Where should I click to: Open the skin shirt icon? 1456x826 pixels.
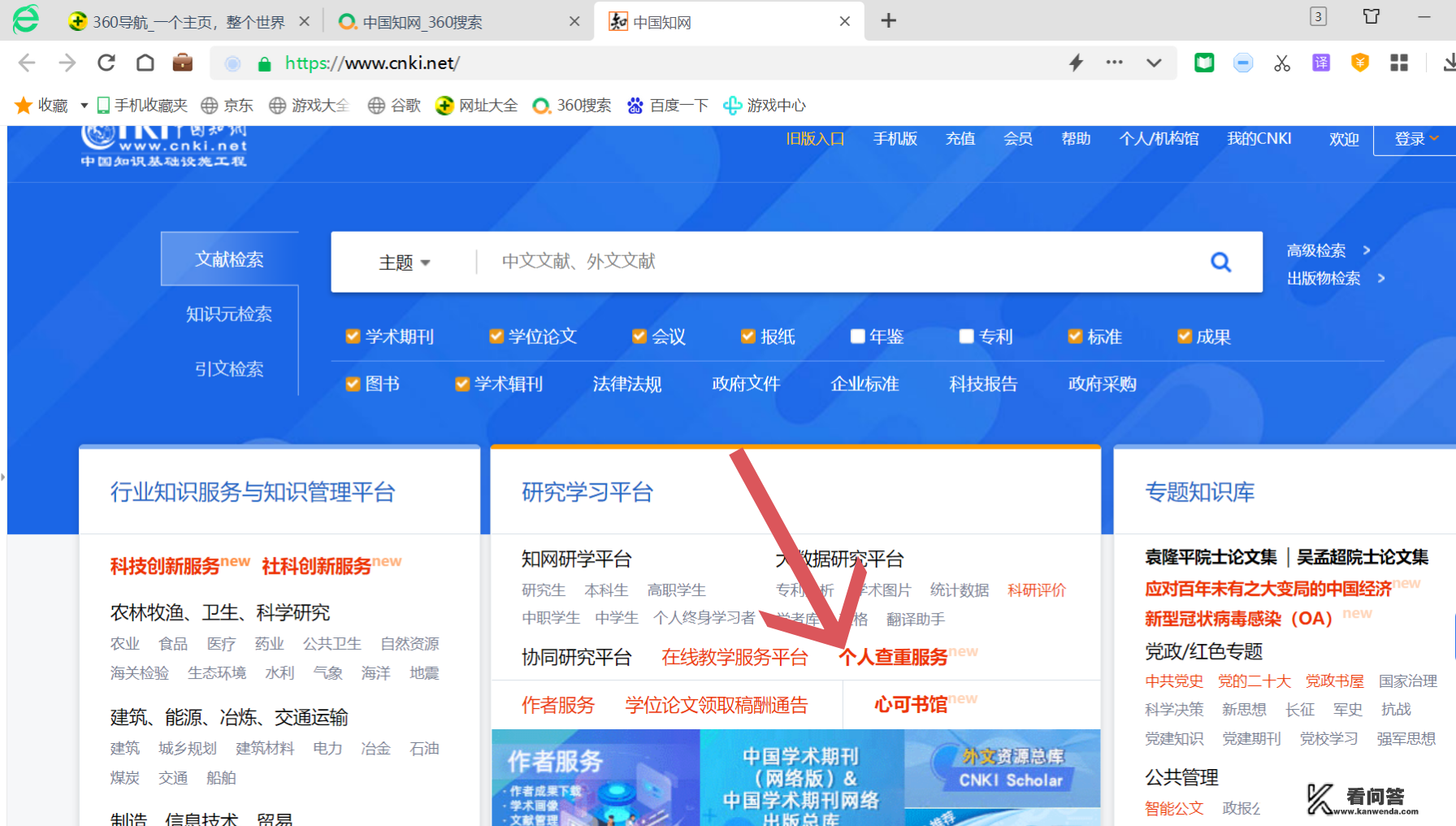point(1371,16)
